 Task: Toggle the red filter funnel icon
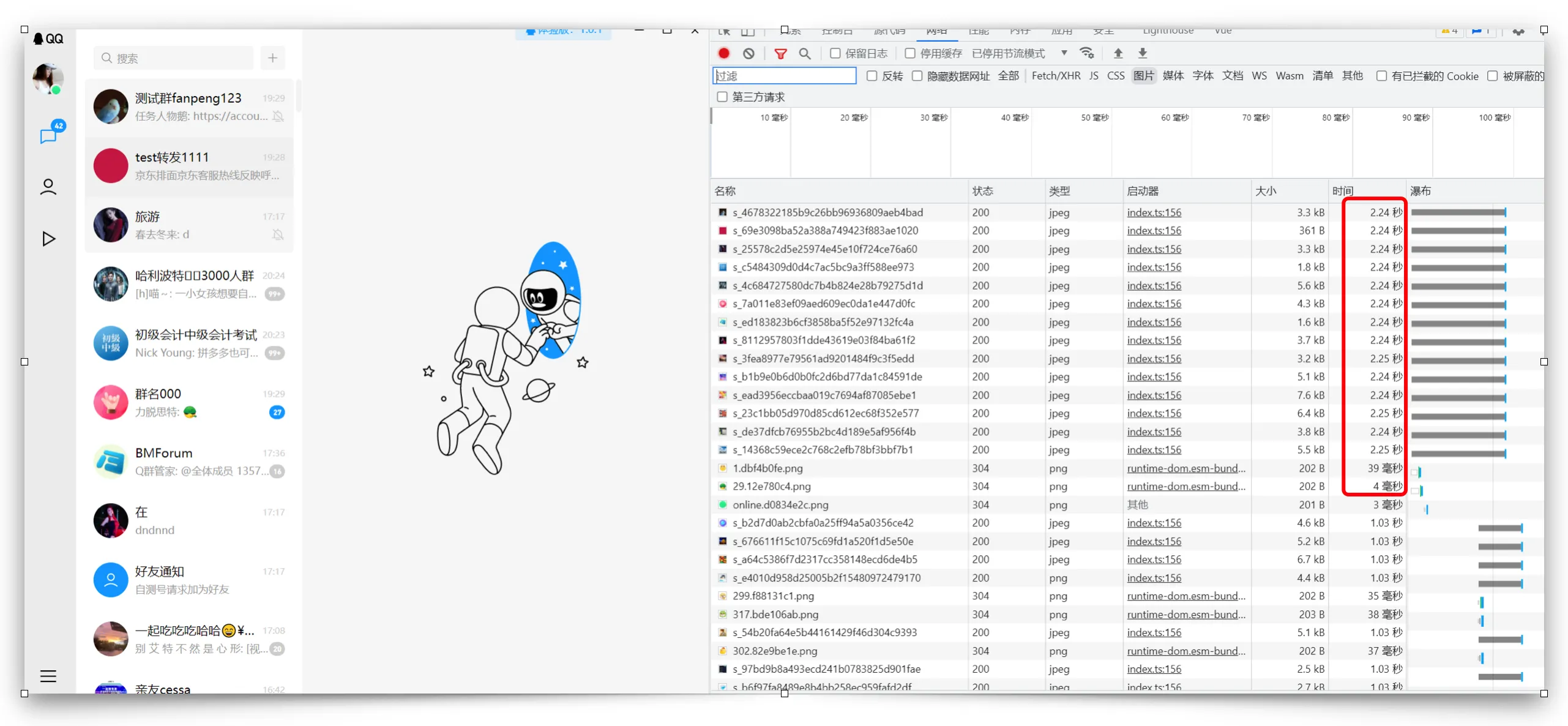(x=780, y=53)
